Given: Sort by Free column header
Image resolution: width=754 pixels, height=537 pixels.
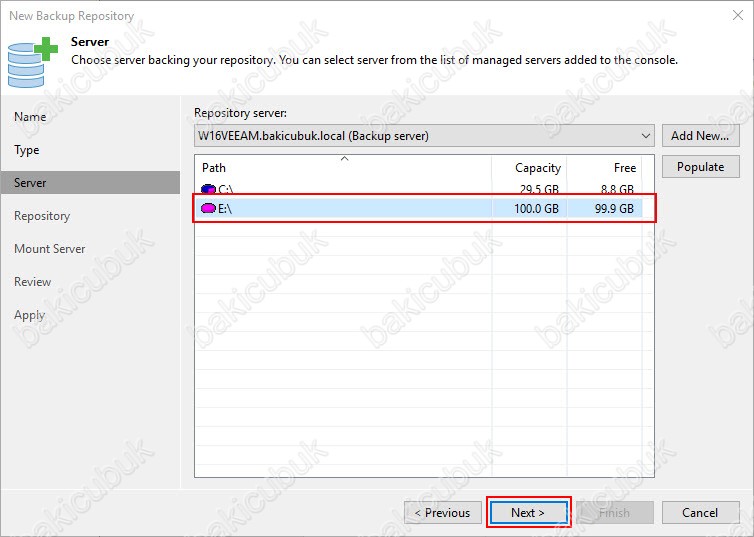Looking at the screenshot, I should pyautogui.click(x=604, y=168).
